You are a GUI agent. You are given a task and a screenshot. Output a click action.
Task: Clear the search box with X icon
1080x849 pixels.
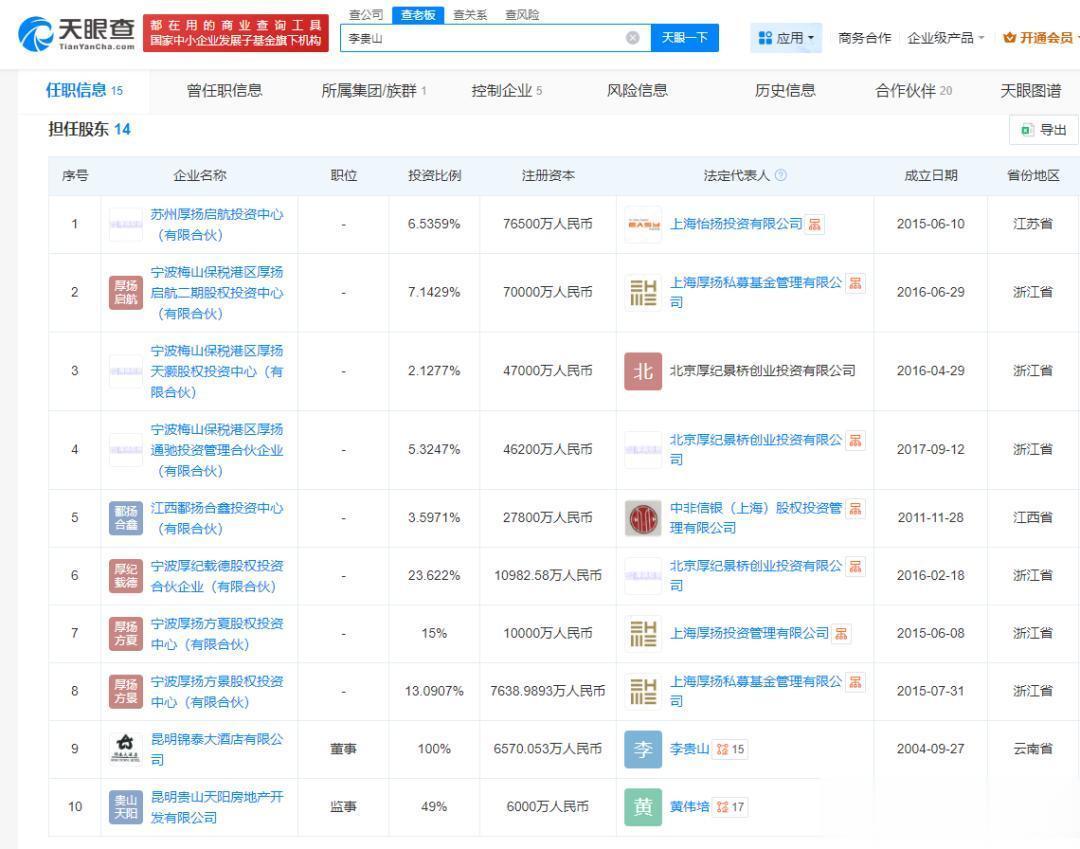click(632, 38)
